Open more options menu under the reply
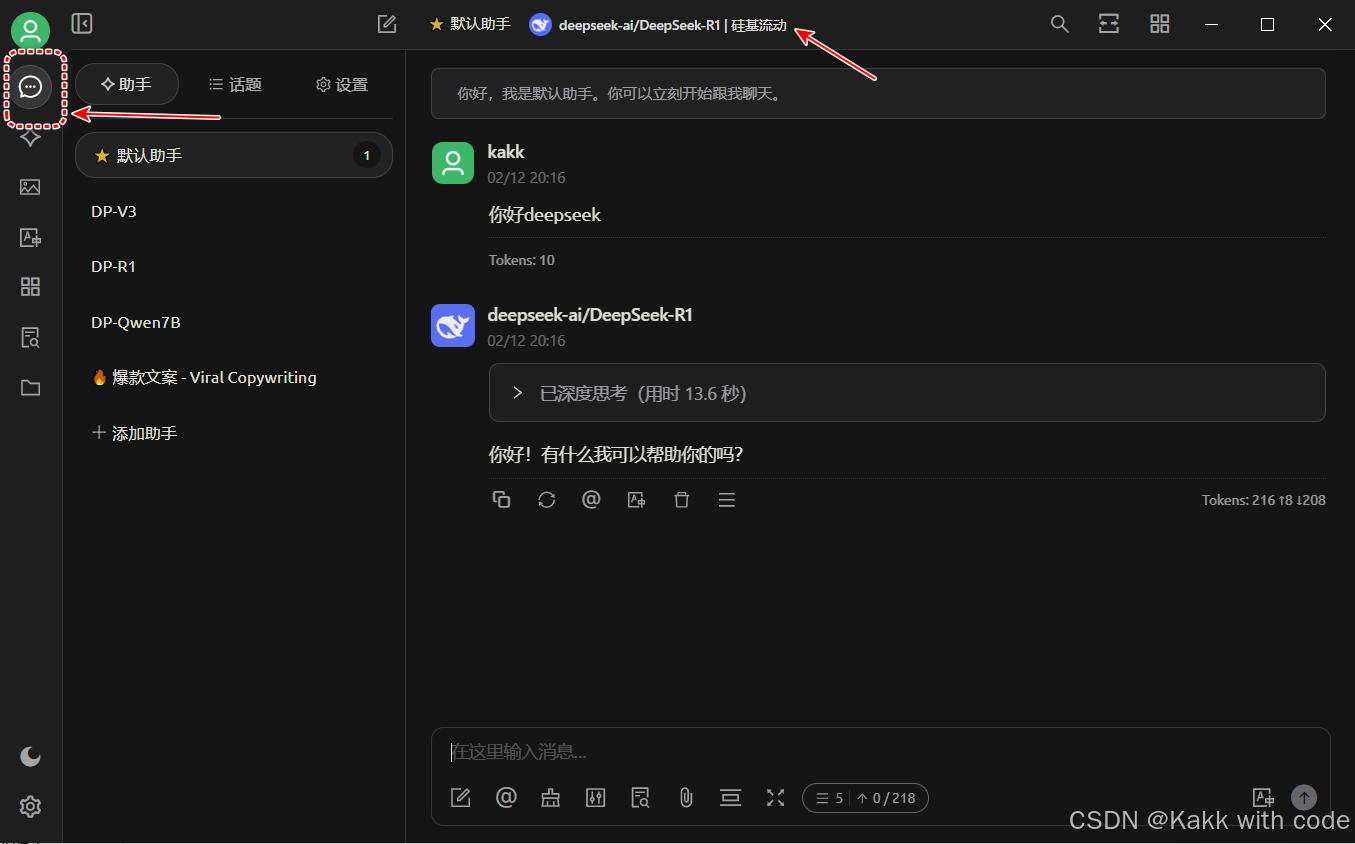The height and width of the screenshot is (844, 1355). point(727,500)
